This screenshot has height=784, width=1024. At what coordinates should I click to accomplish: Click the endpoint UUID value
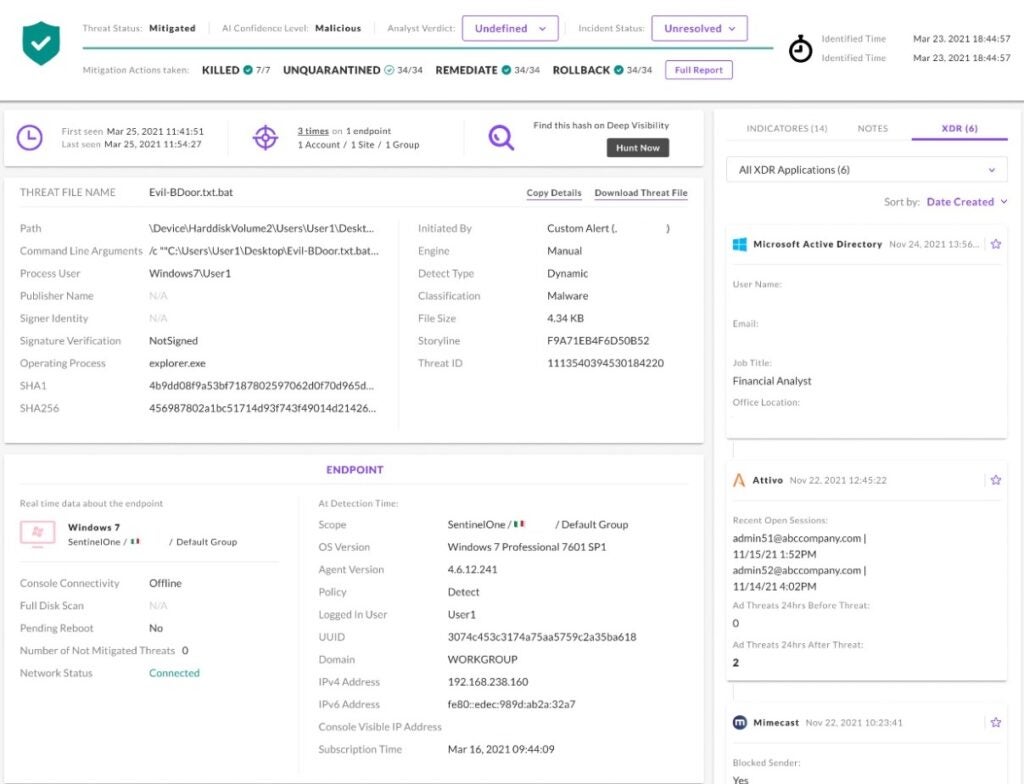pyautogui.click(x=542, y=637)
